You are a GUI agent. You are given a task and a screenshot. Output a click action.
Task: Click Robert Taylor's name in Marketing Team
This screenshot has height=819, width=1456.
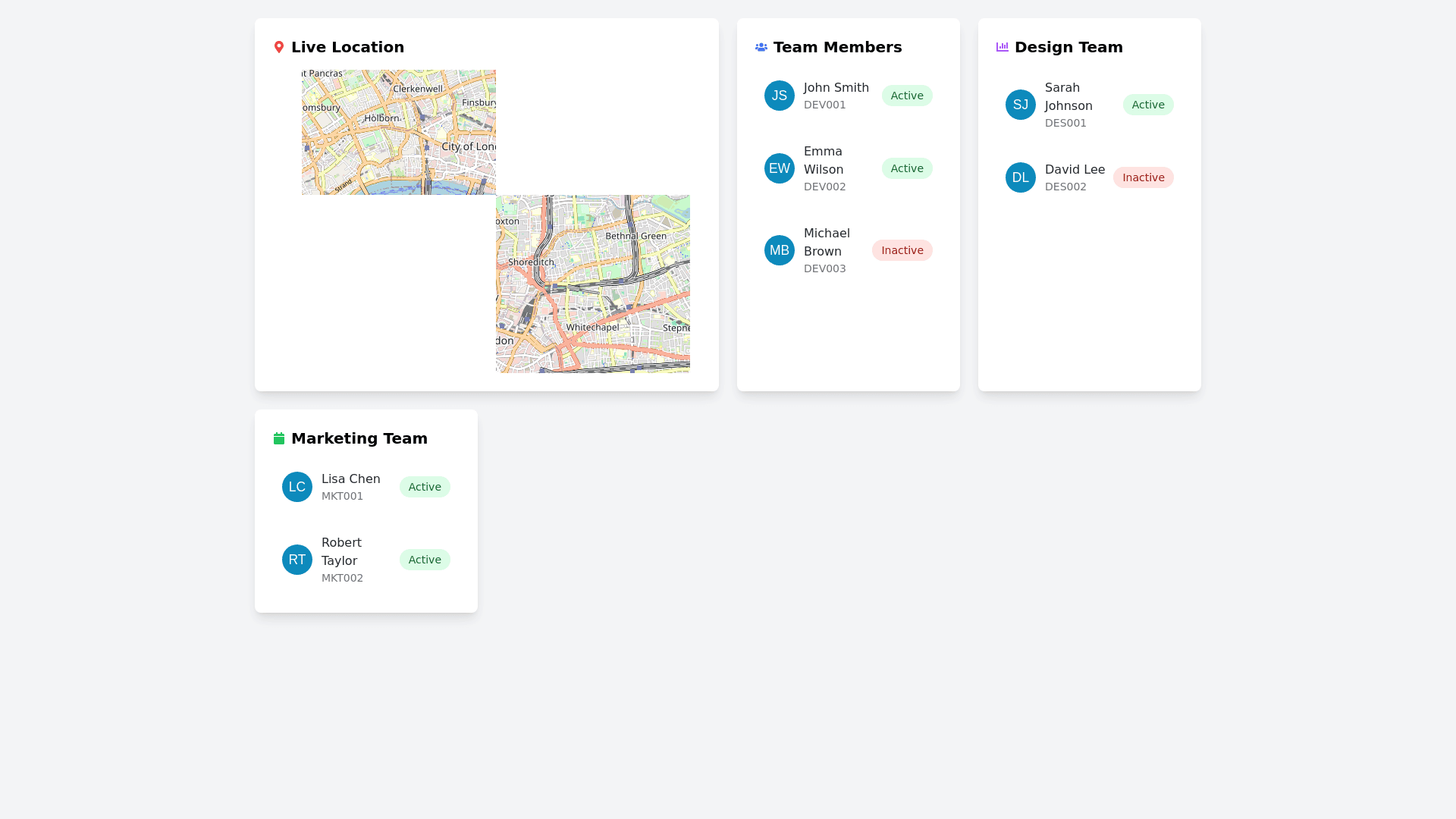point(341,552)
